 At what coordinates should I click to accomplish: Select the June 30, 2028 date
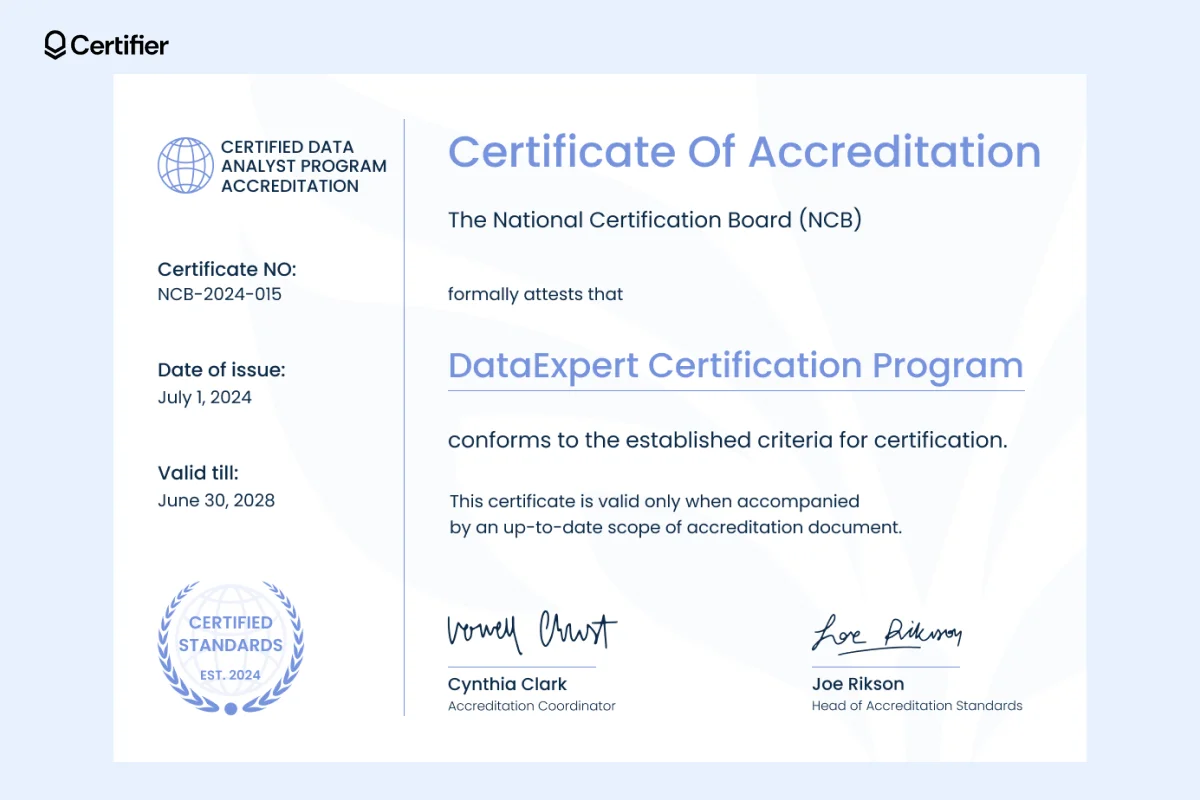point(216,500)
